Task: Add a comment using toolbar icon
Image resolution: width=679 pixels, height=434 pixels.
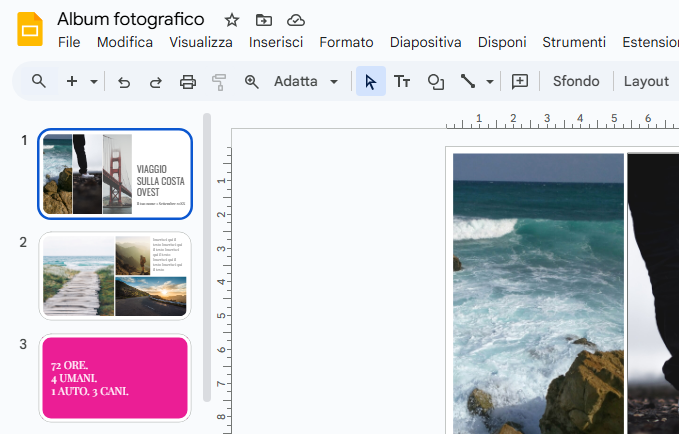Action: 520,82
